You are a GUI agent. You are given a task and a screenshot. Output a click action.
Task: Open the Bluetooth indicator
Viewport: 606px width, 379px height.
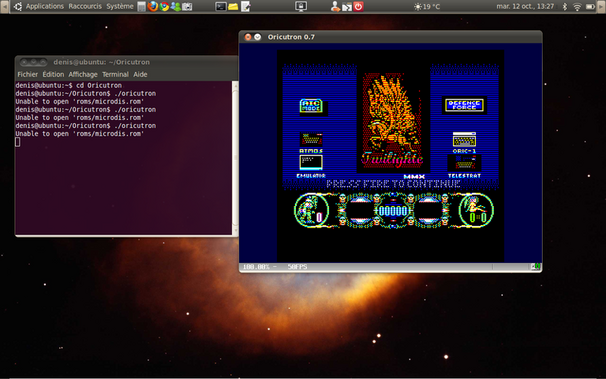click(x=564, y=7)
